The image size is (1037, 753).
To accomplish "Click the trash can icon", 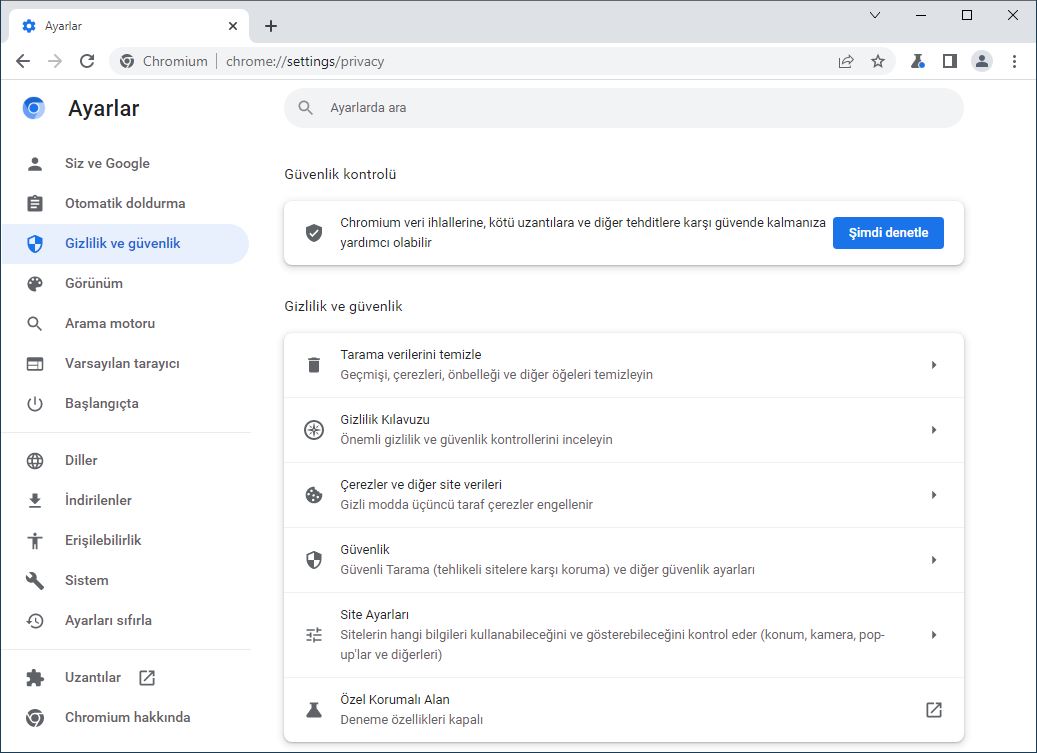I will pos(313,365).
